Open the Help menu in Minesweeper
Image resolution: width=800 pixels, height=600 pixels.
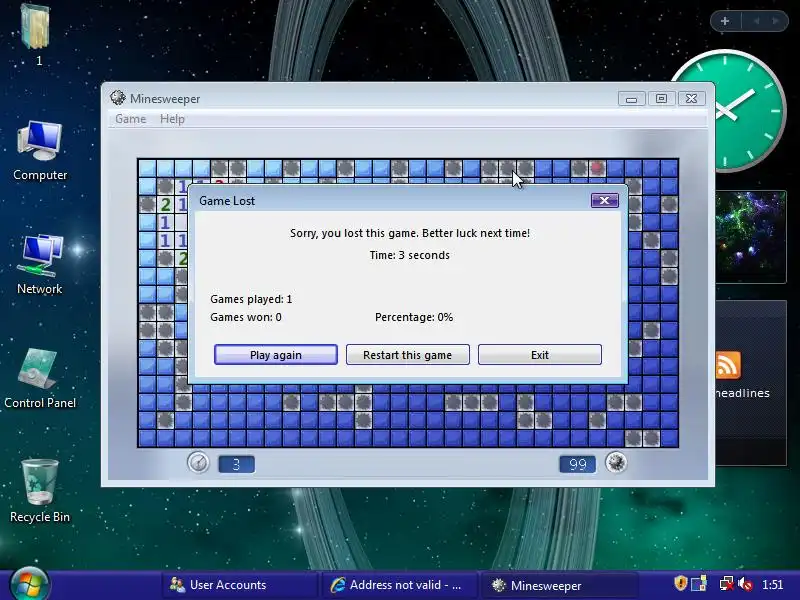tap(172, 119)
